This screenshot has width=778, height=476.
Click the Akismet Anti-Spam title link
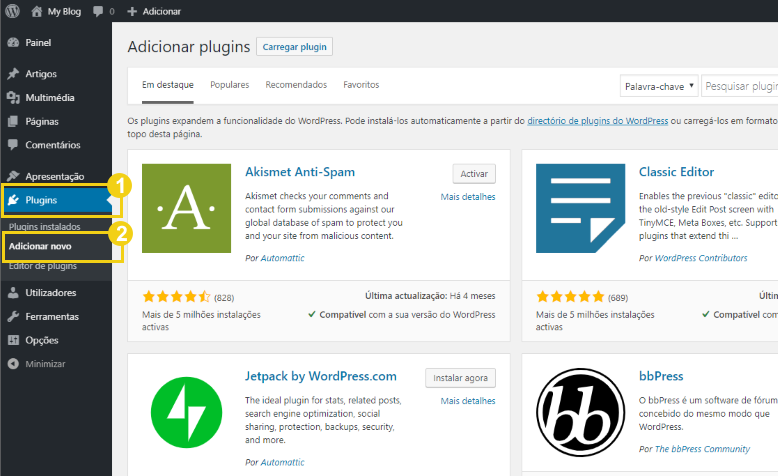[300, 172]
